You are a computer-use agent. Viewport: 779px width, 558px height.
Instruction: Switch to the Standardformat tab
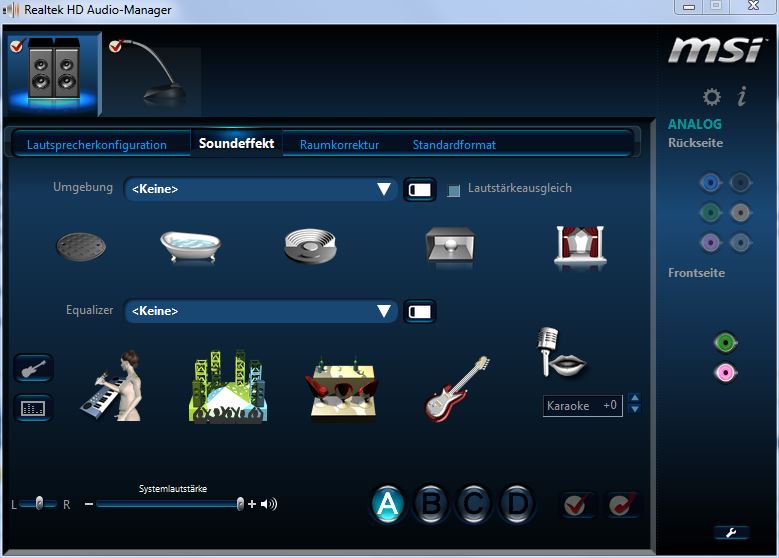pyautogui.click(x=454, y=145)
